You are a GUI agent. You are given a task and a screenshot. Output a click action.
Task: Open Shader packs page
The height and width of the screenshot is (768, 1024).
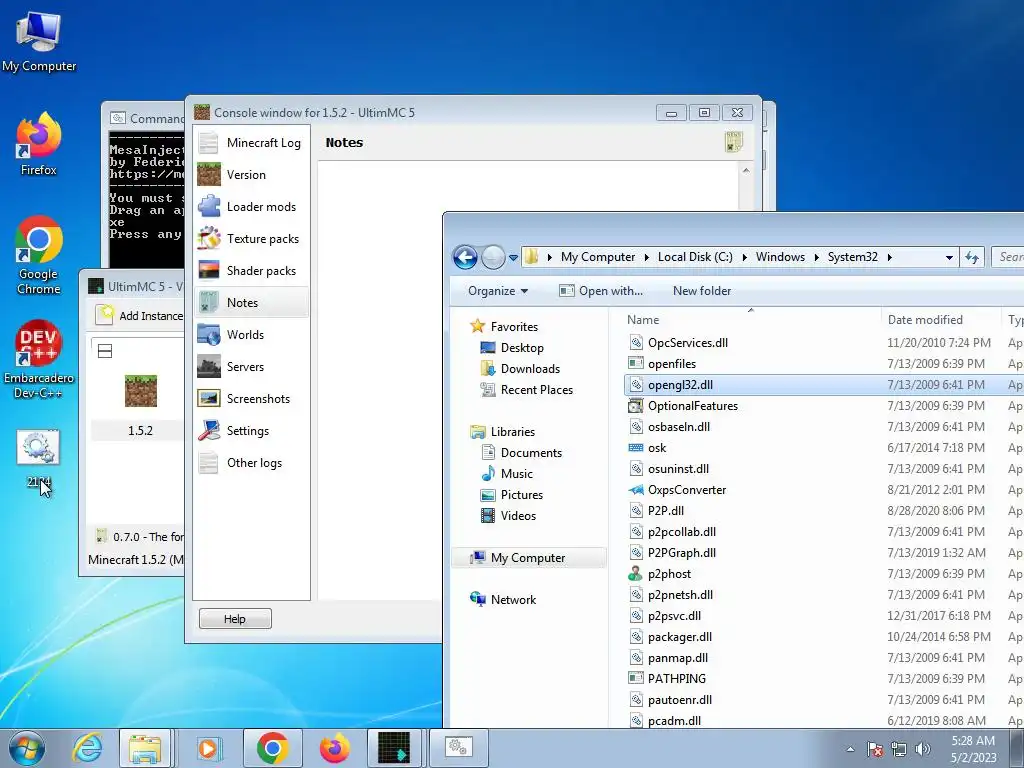point(251,270)
